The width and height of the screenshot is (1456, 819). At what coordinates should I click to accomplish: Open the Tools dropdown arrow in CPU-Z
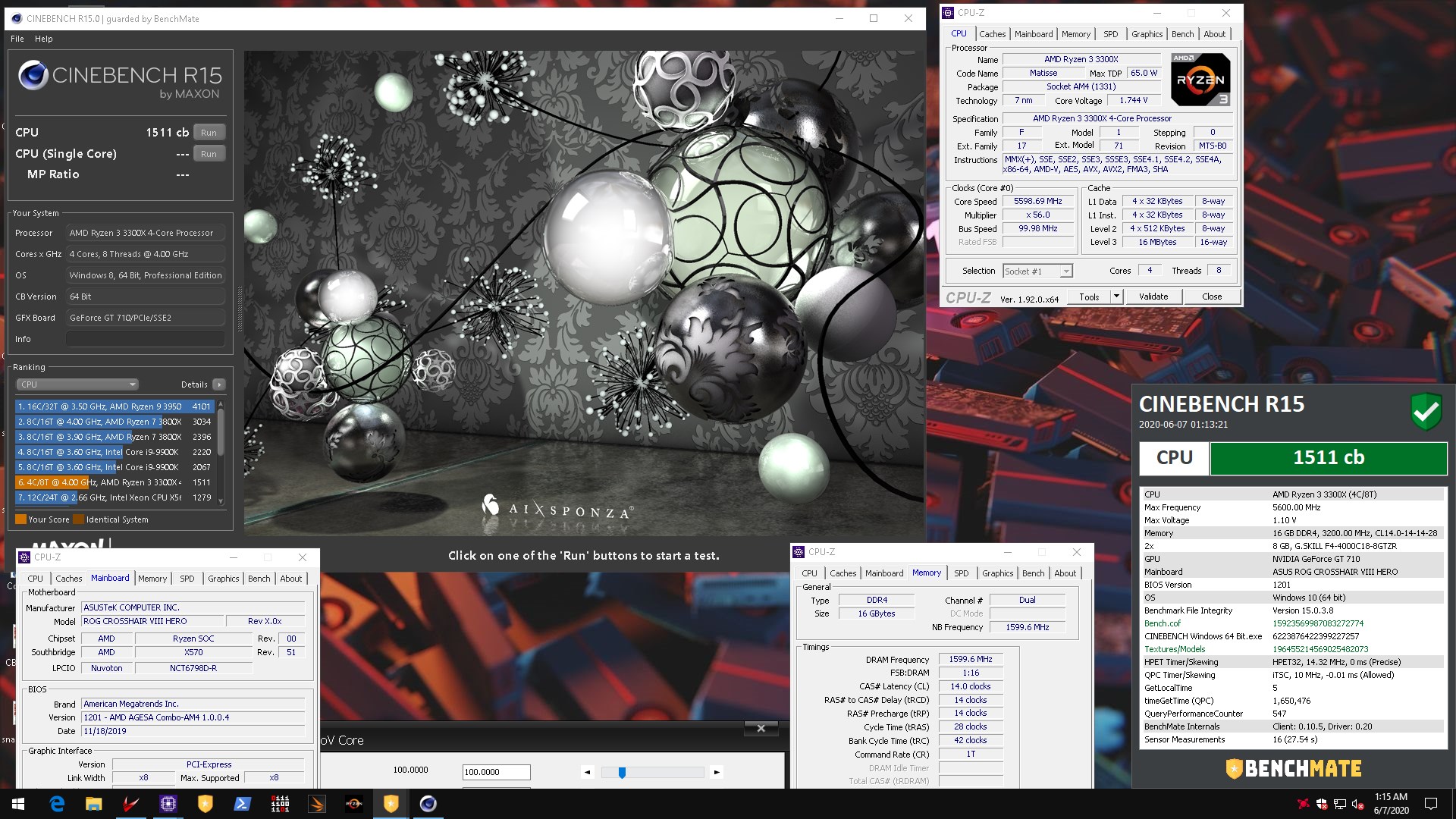(x=1116, y=297)
